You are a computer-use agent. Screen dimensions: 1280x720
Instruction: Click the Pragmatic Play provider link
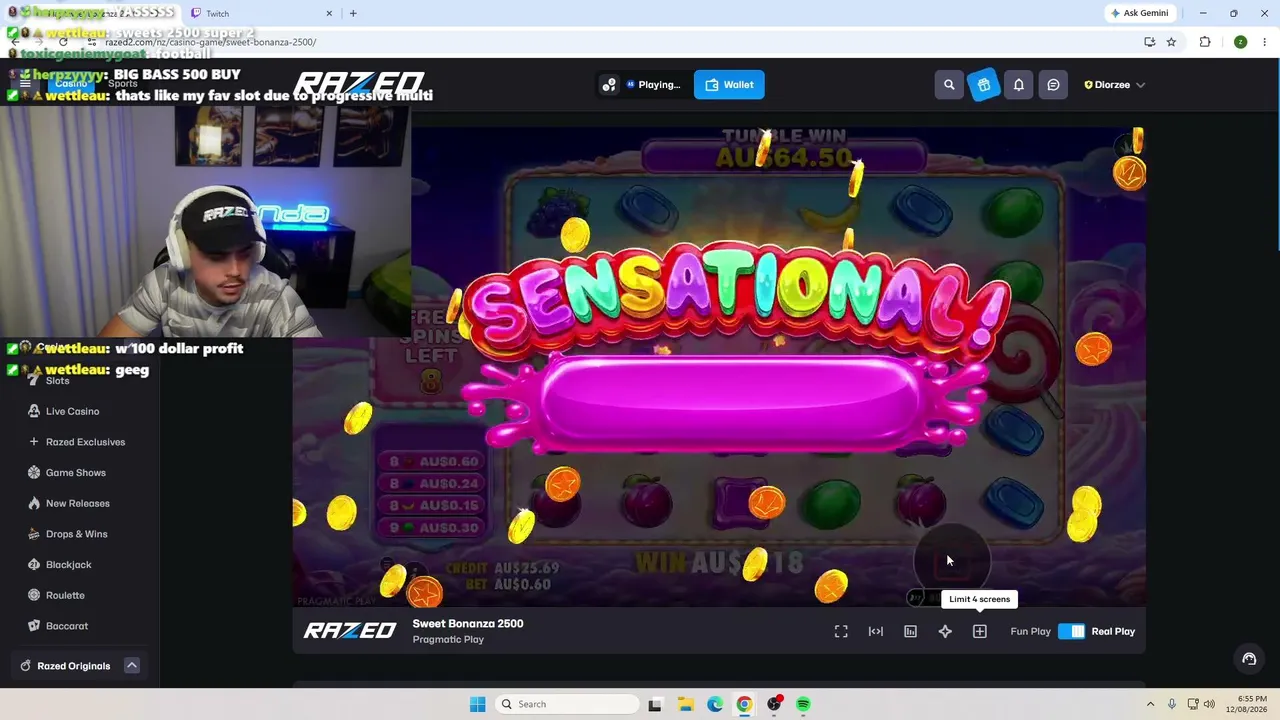click(x=448, y=640)
